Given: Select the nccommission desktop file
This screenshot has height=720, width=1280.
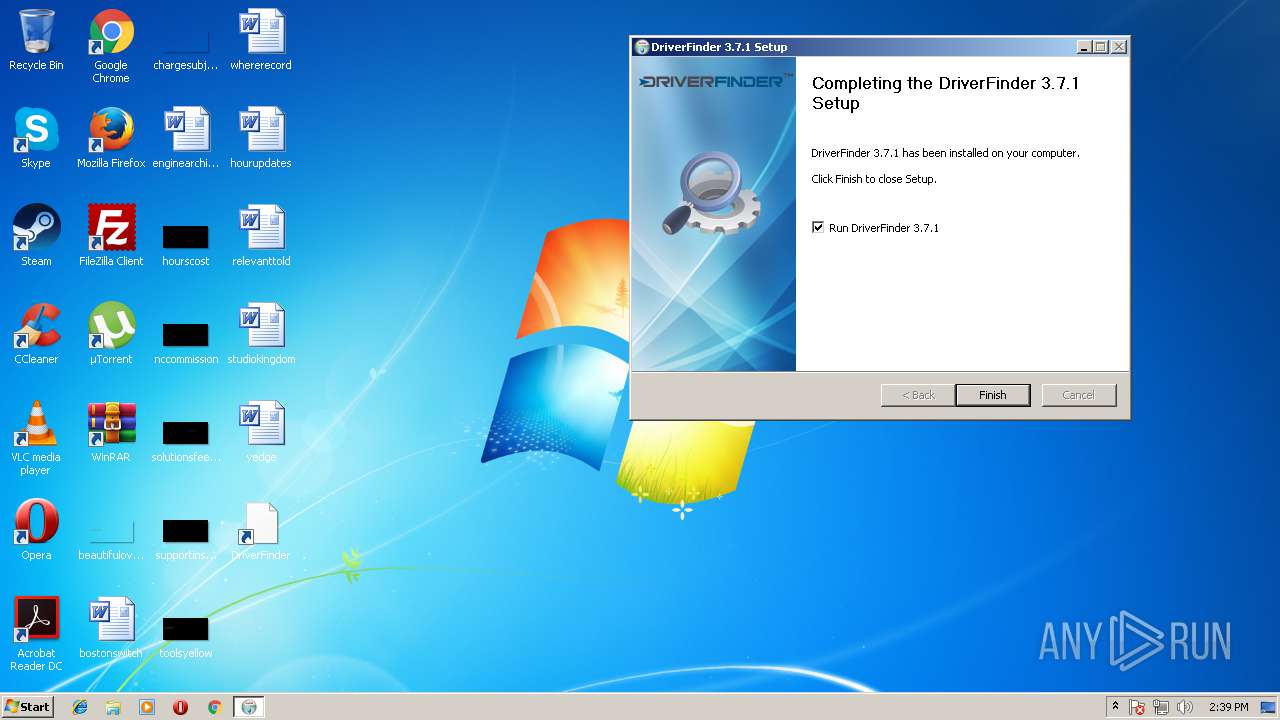Looking at the screenshot, I should tap(186, 342).
